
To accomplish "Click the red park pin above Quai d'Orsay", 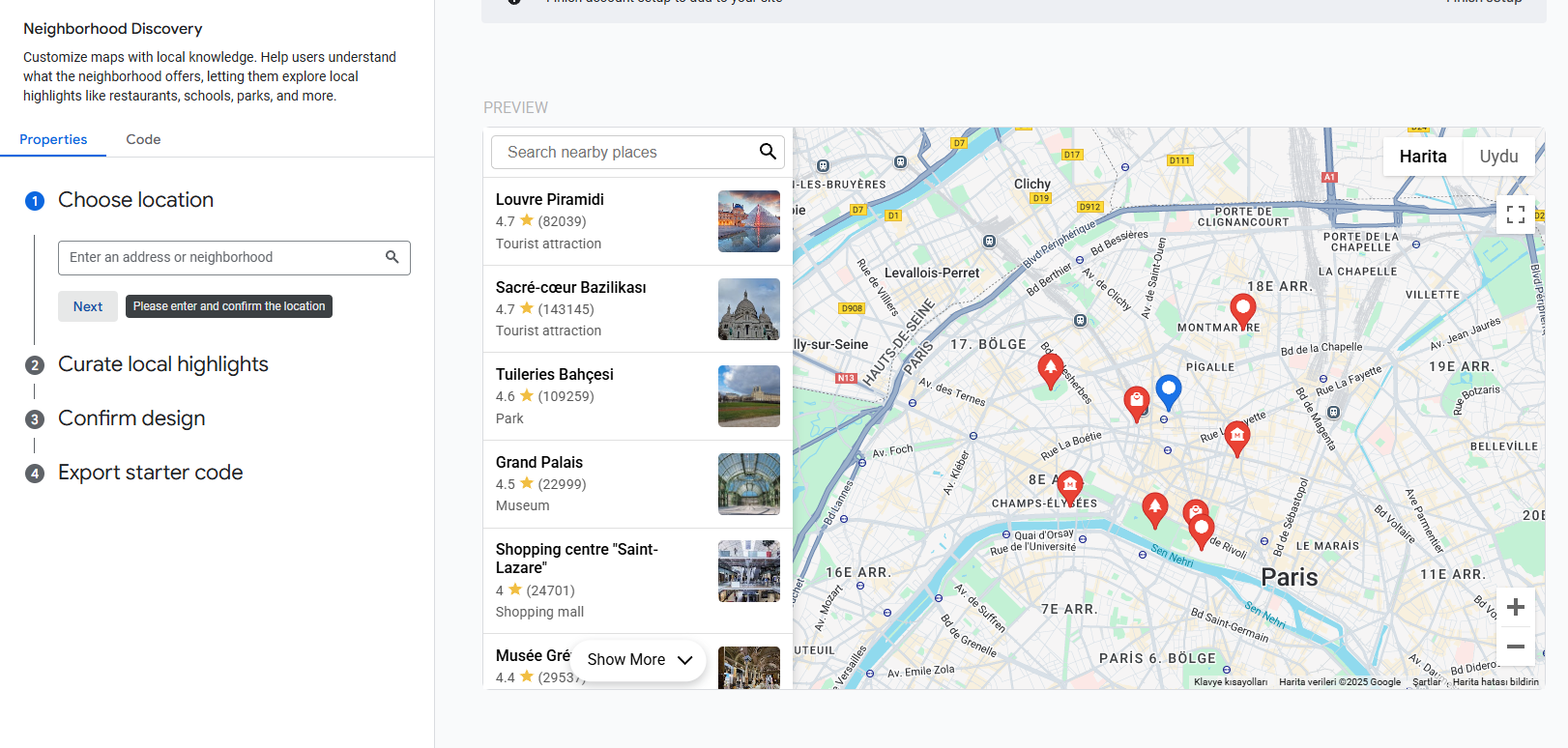I will pos(1155,510).
